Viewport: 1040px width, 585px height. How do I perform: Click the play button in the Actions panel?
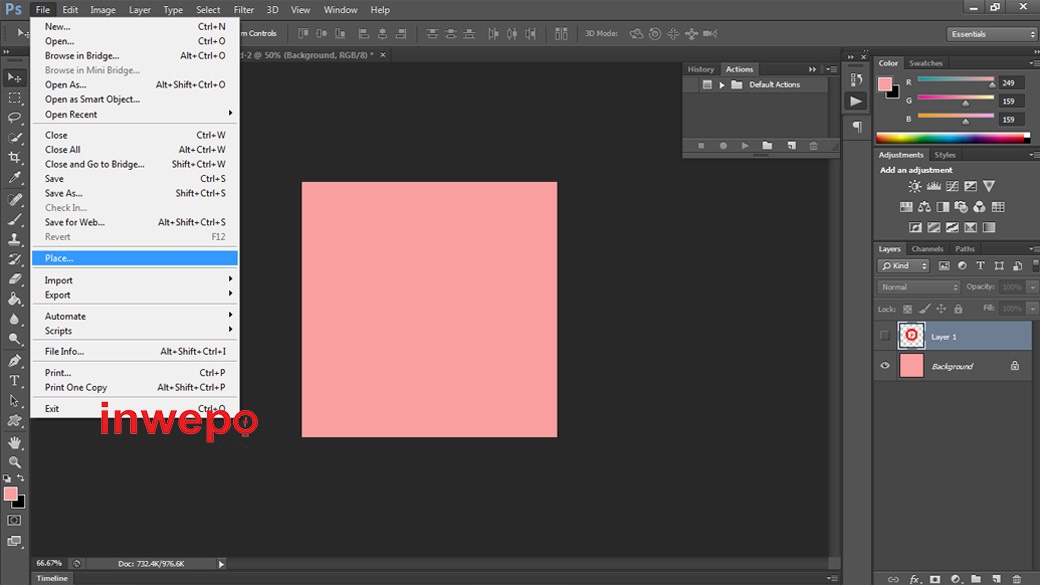pyautogui.click(x=745, y=146)
